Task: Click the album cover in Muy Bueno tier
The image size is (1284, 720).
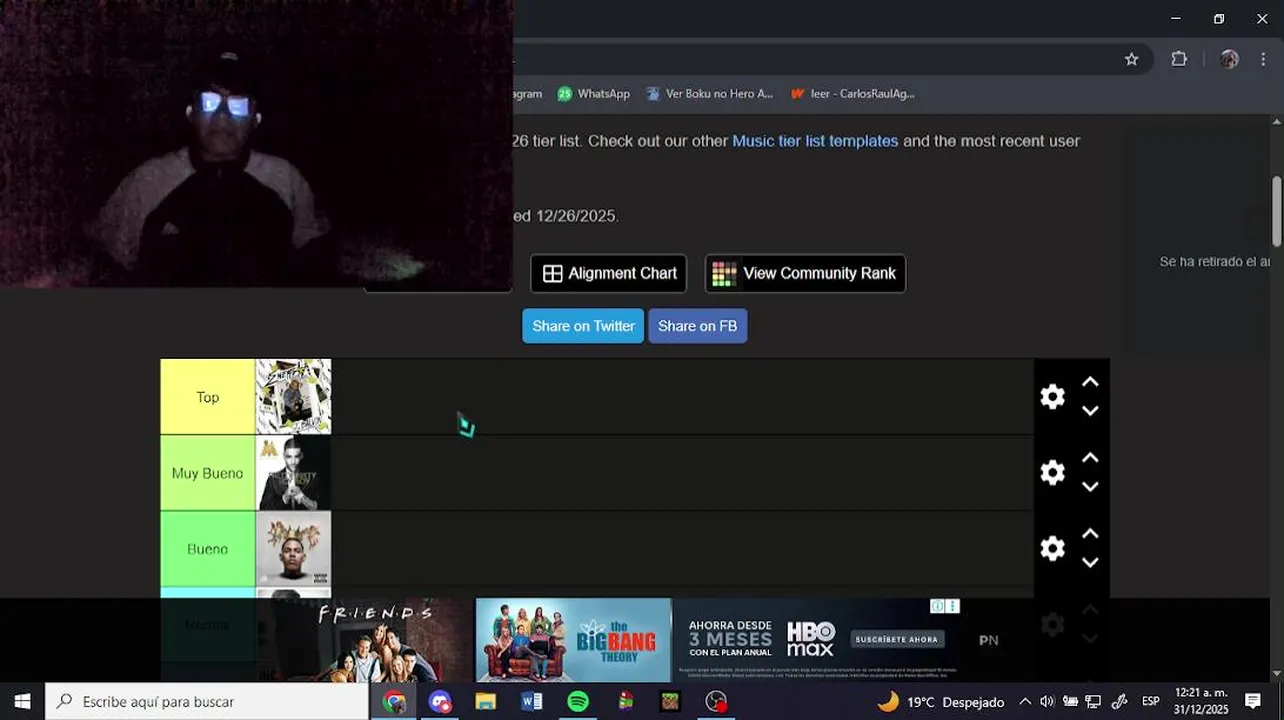Action: pos(294,473)
